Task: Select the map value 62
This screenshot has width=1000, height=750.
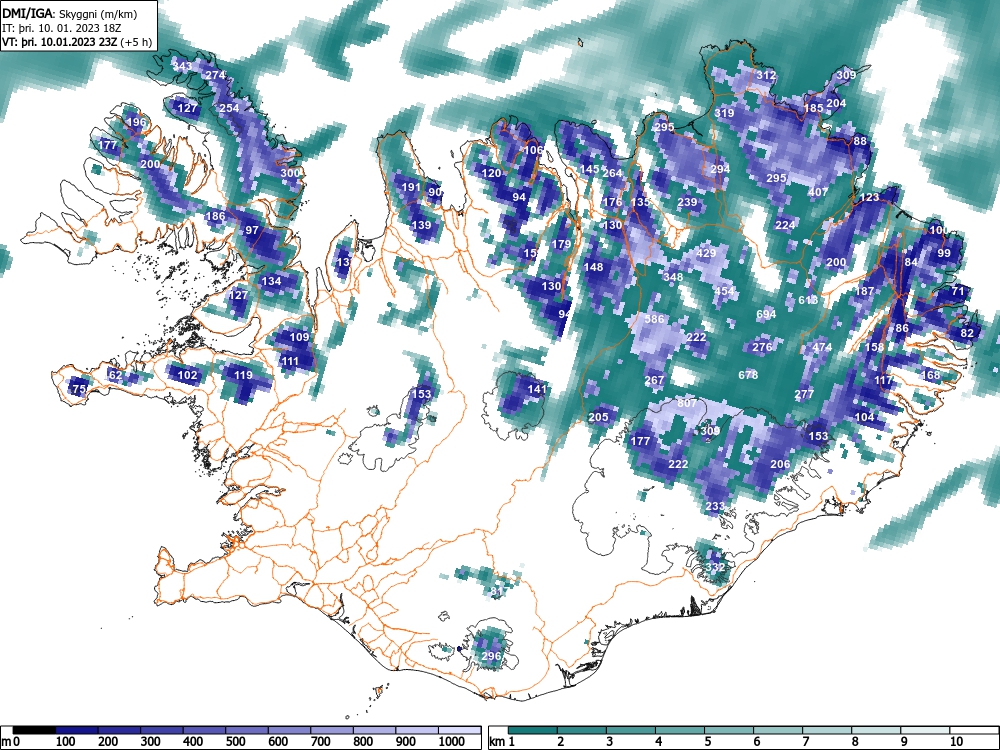Action: [x=115, y=375]
